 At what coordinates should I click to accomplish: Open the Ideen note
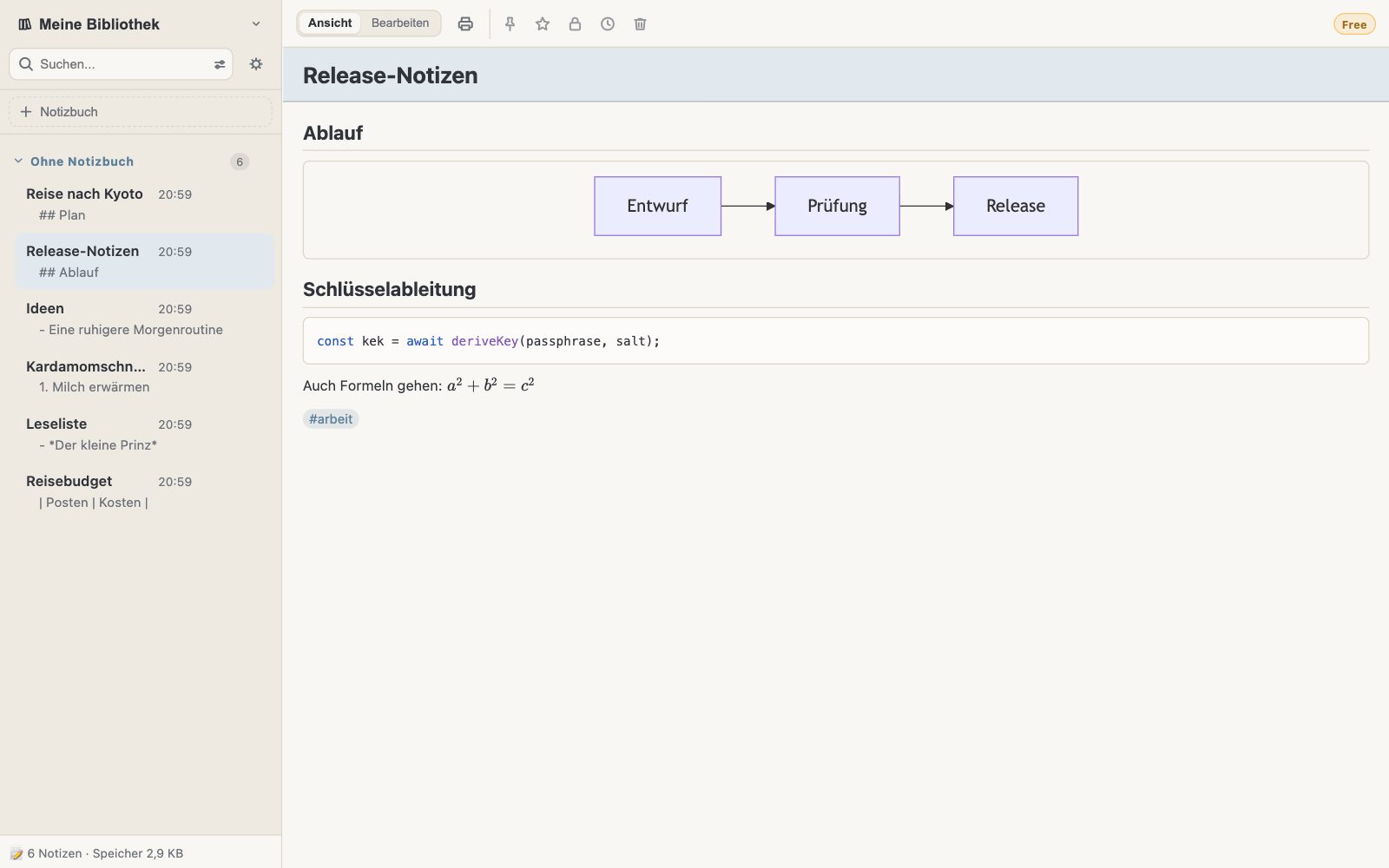(x=145, y=319)
